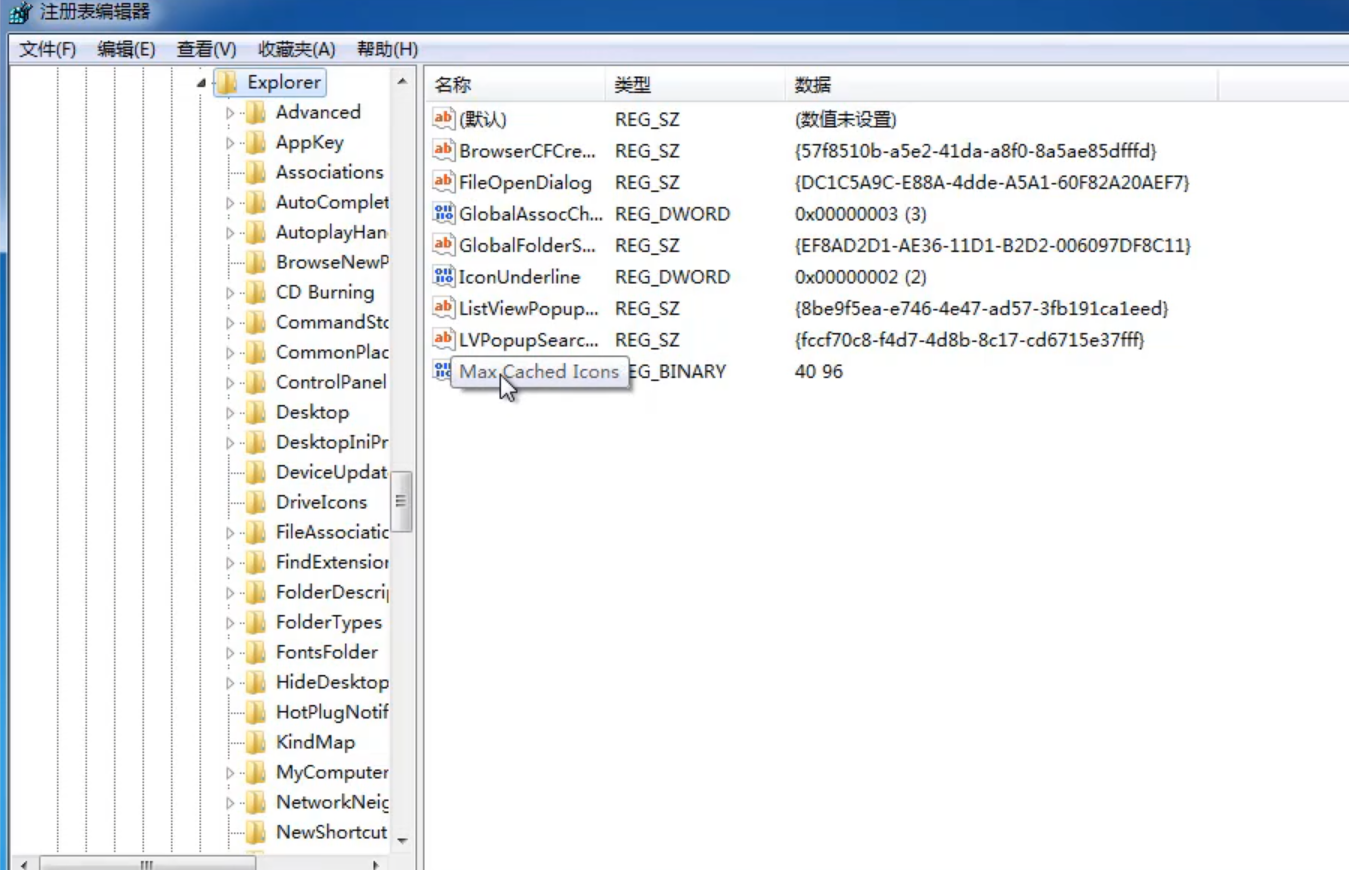Click the IconUnderline DWORD value icon
The height and width of the screenshot is (870, 1349).
click(443, 277)
